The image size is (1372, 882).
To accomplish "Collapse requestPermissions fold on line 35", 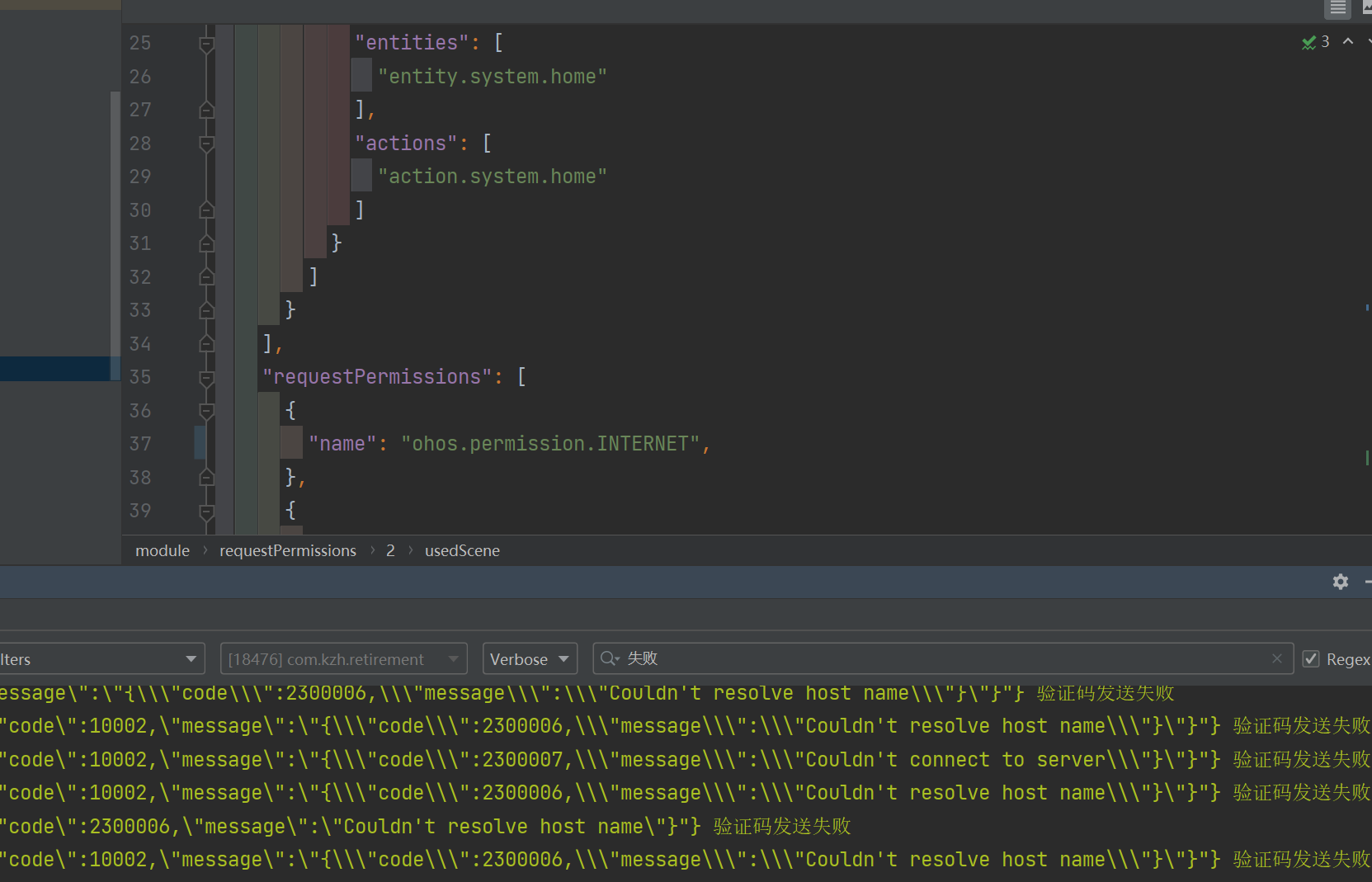I will (x=207, y=377).
